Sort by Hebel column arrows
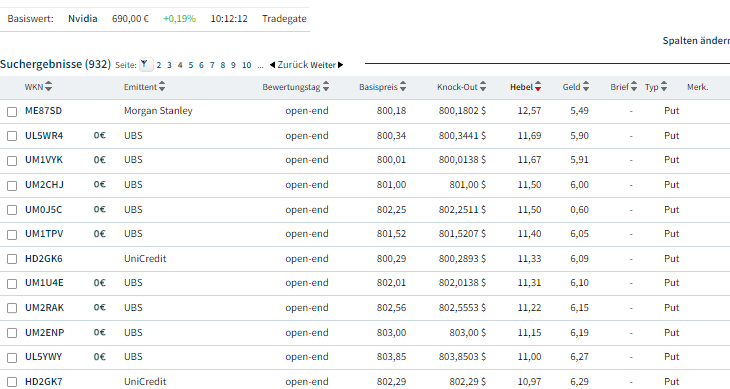 (538, 87)
